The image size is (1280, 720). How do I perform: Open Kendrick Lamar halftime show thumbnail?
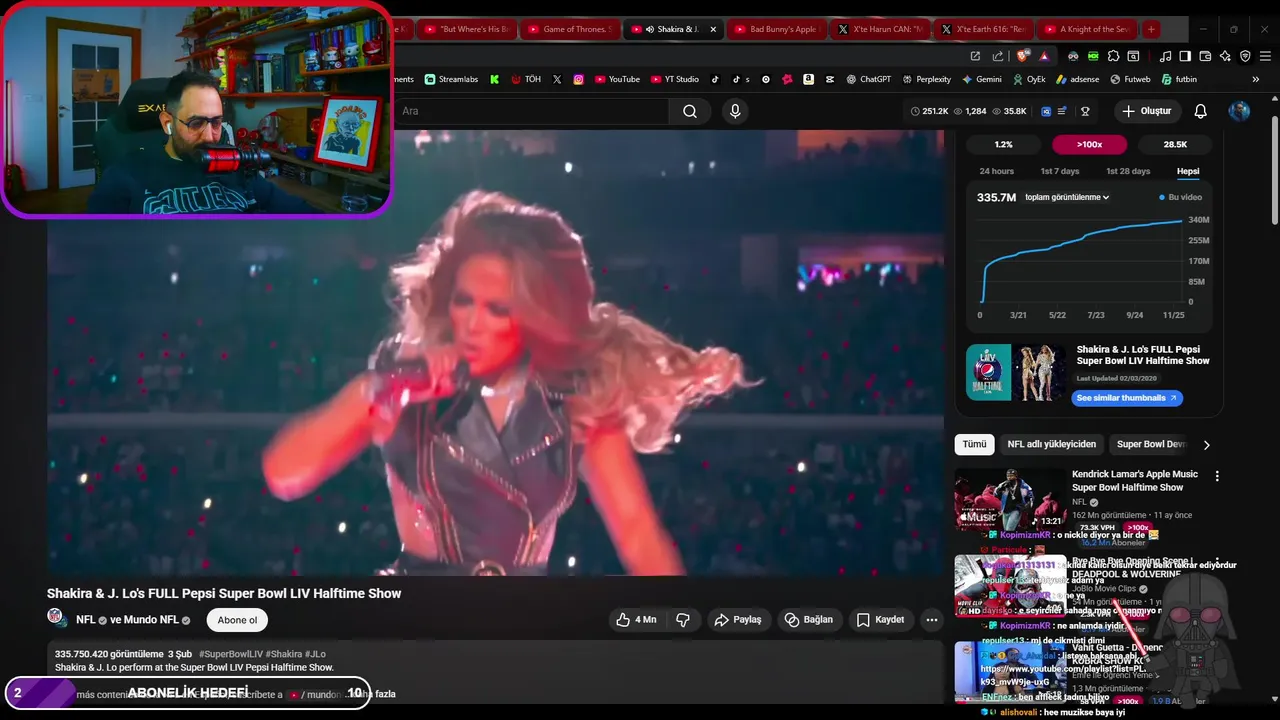click(1010, 500)
